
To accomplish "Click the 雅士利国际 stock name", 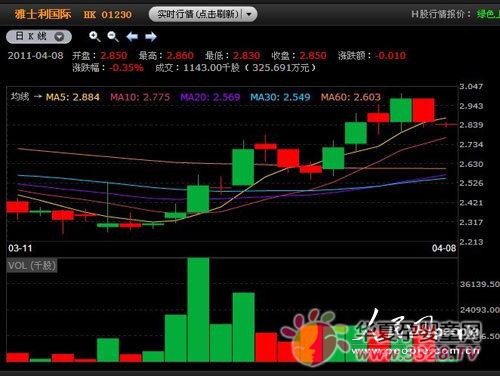I will [43, 14].
